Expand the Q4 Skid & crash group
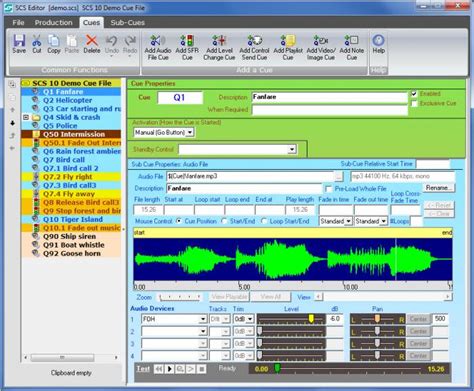 click(26, 117)
